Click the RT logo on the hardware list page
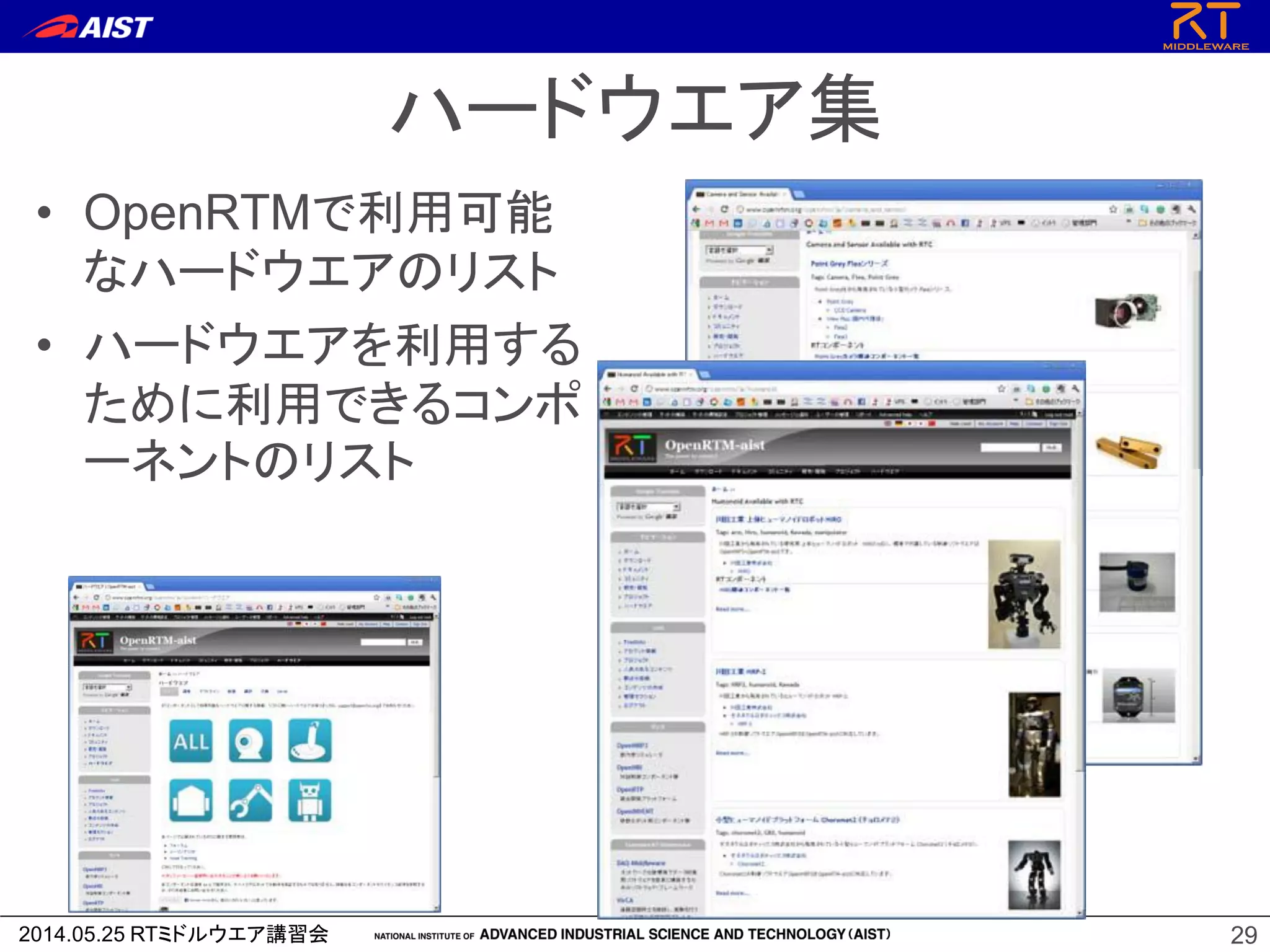 [x=95, y=642]
